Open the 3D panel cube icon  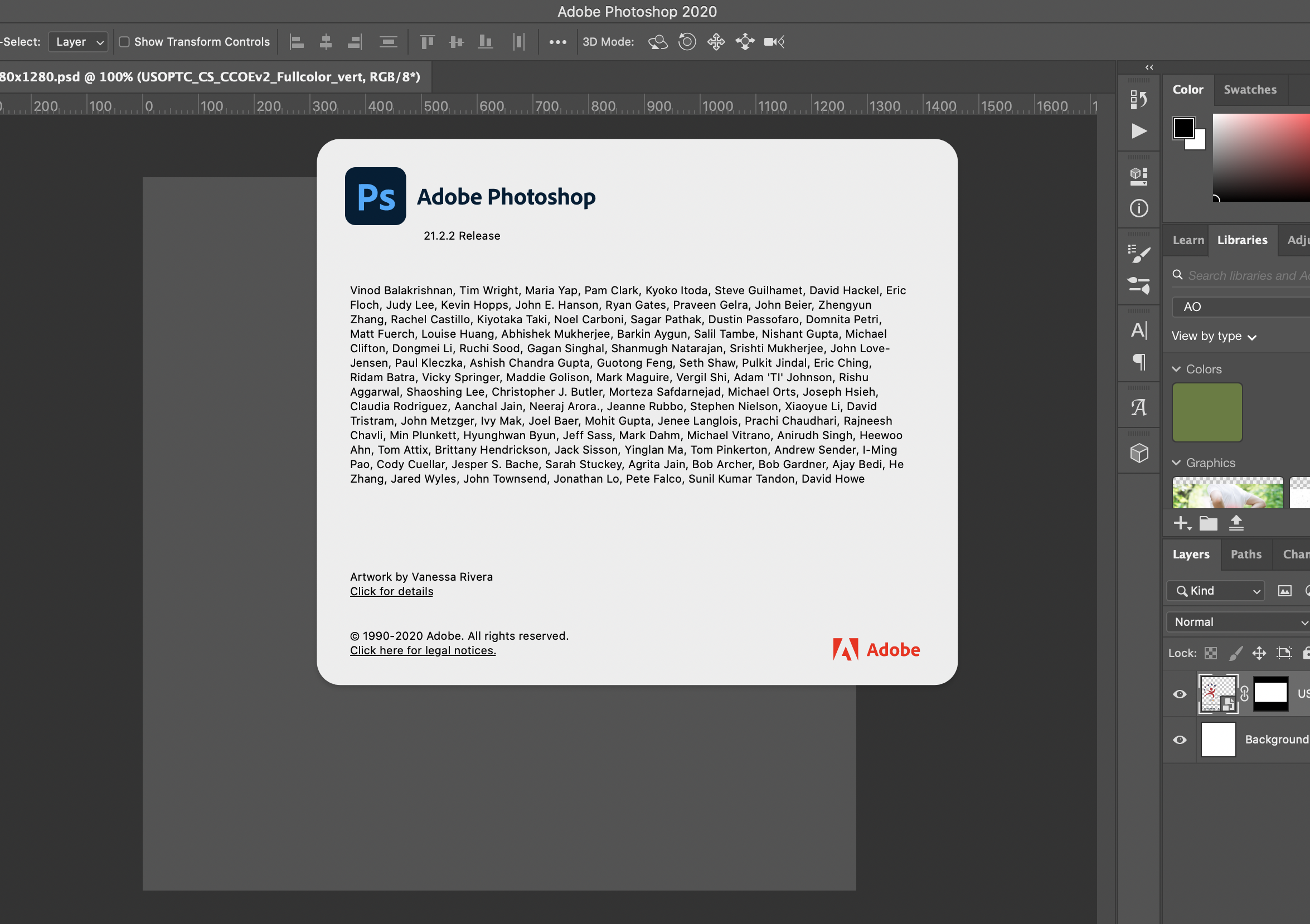1138,454
